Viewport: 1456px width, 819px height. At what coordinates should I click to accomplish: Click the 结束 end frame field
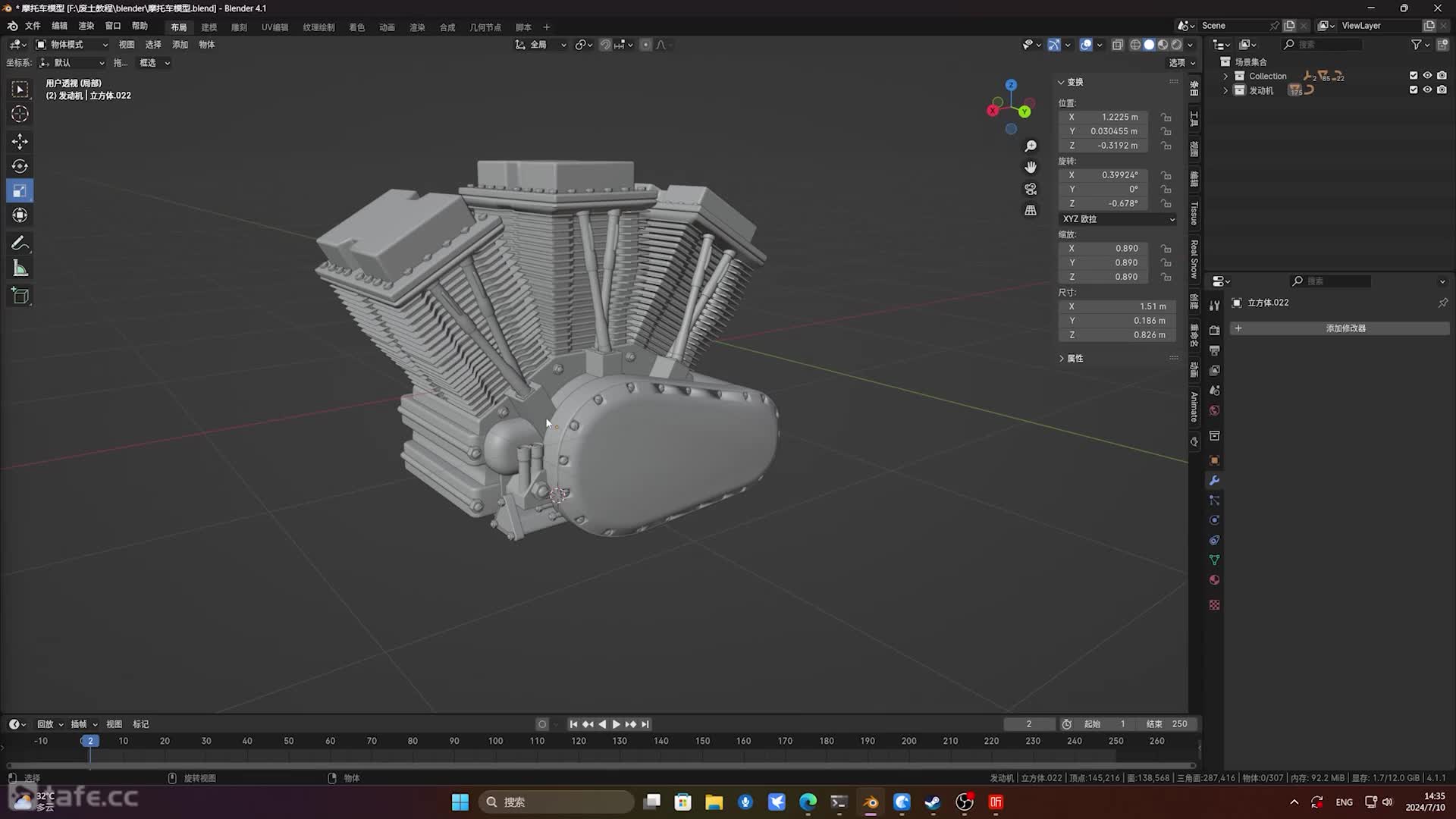point(1166,724)
